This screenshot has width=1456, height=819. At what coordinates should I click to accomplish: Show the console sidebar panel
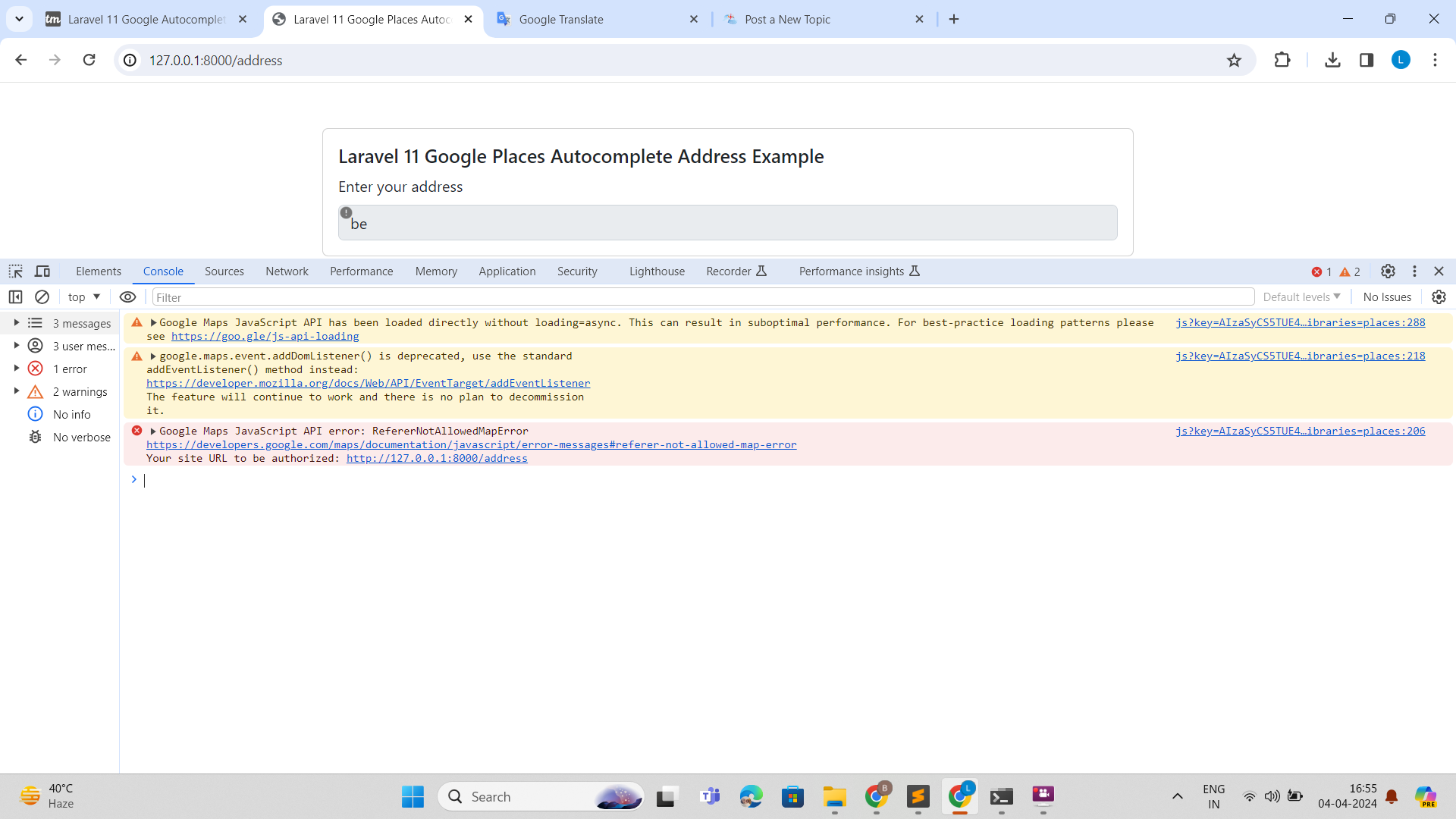16,297
